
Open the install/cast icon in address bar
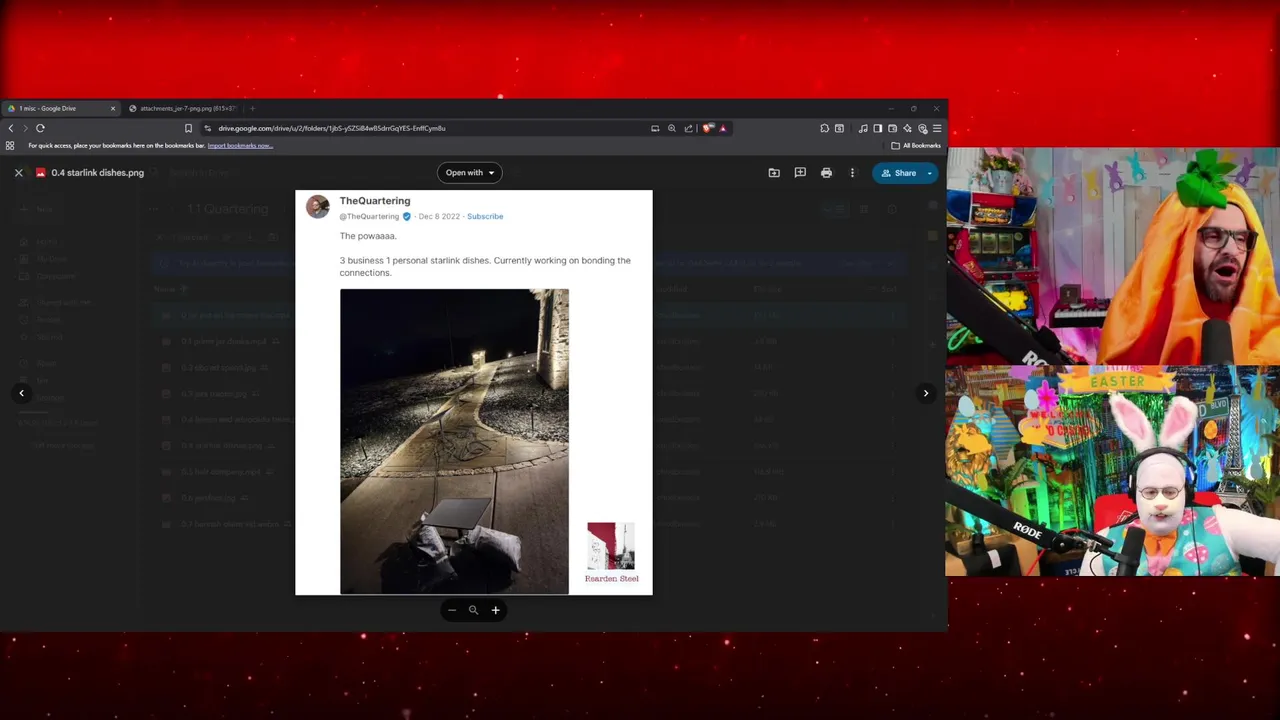[655, 128]
